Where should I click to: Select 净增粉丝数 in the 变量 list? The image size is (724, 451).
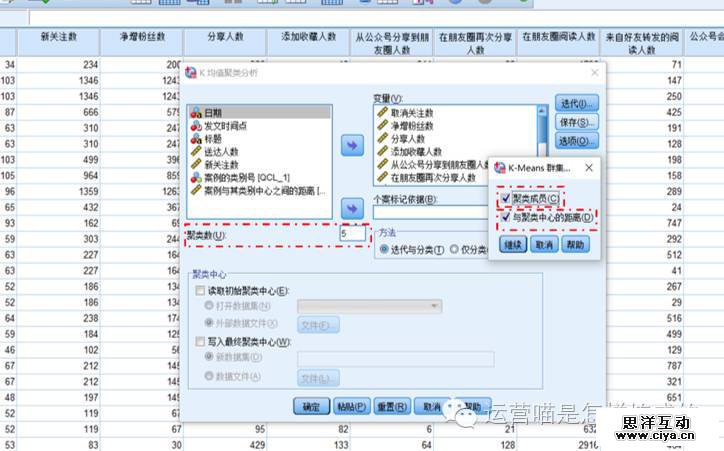pyautogui.click(x=406, y=126)
